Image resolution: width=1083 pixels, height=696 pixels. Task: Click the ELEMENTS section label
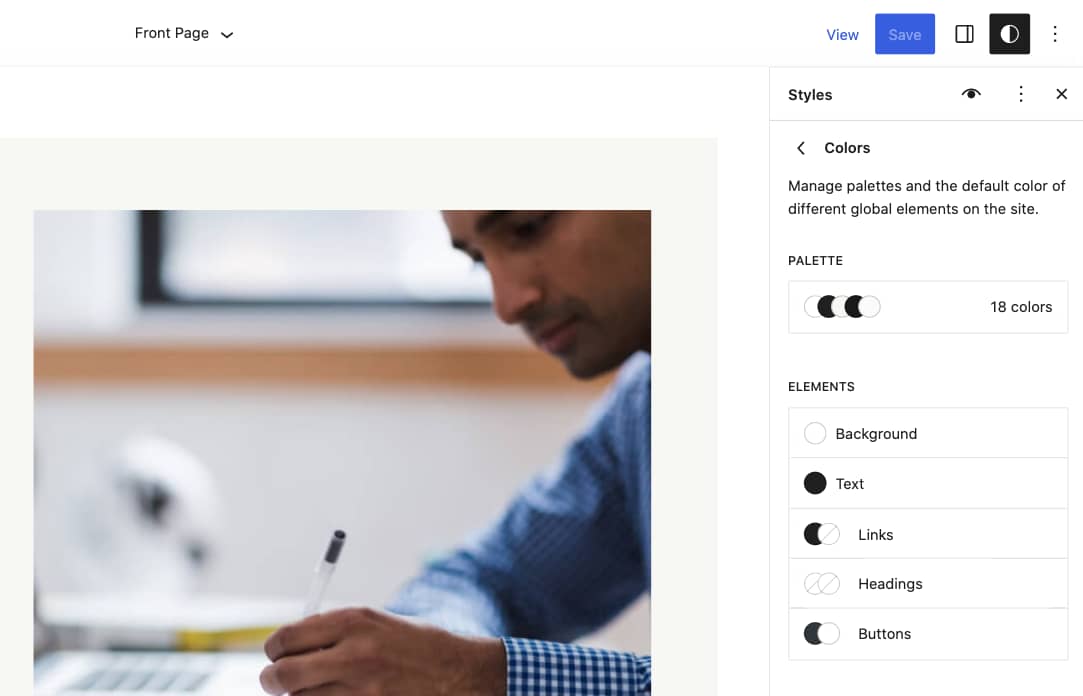[x=821, y=387]
